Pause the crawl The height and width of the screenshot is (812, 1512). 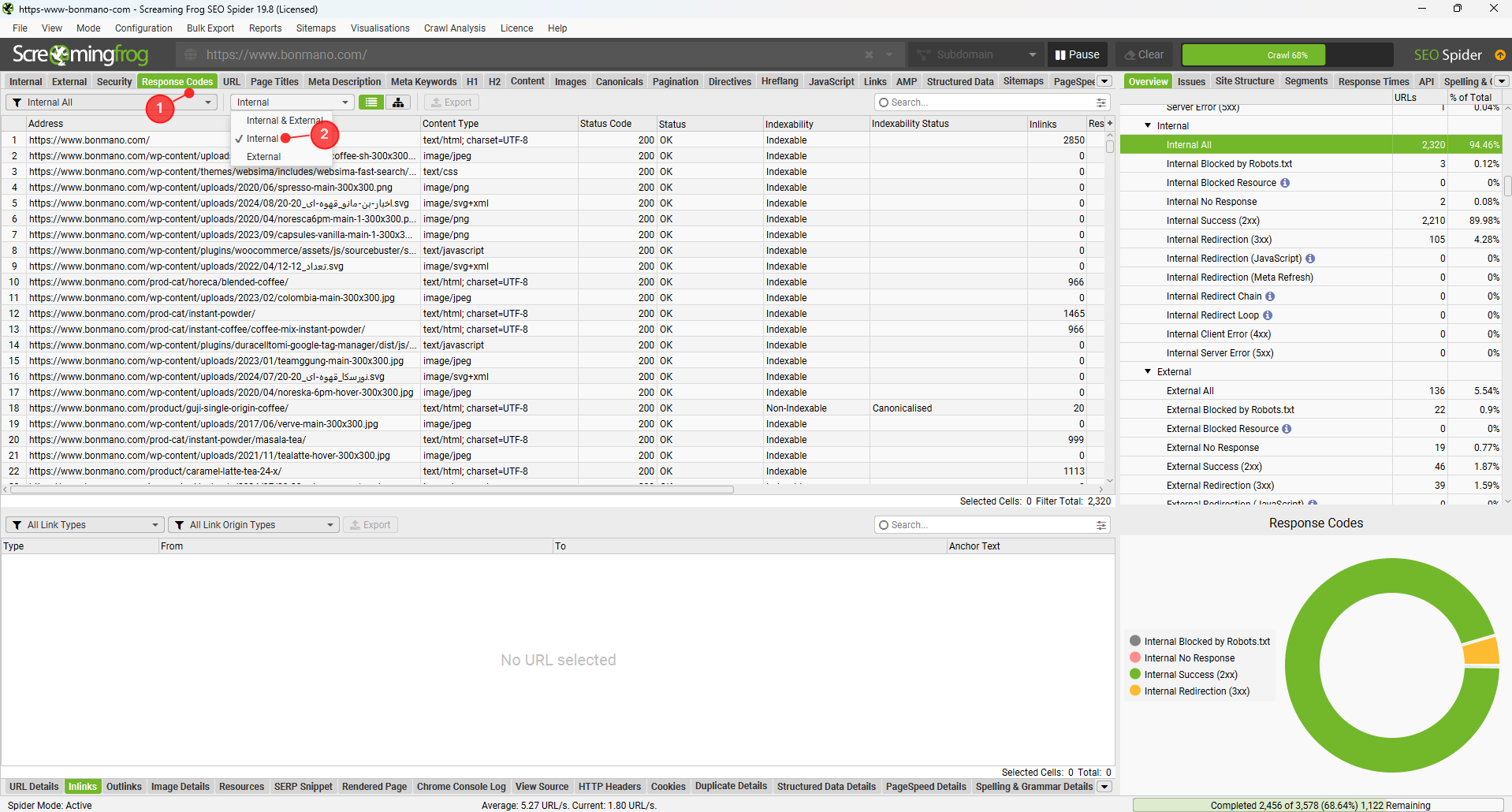1077,55
